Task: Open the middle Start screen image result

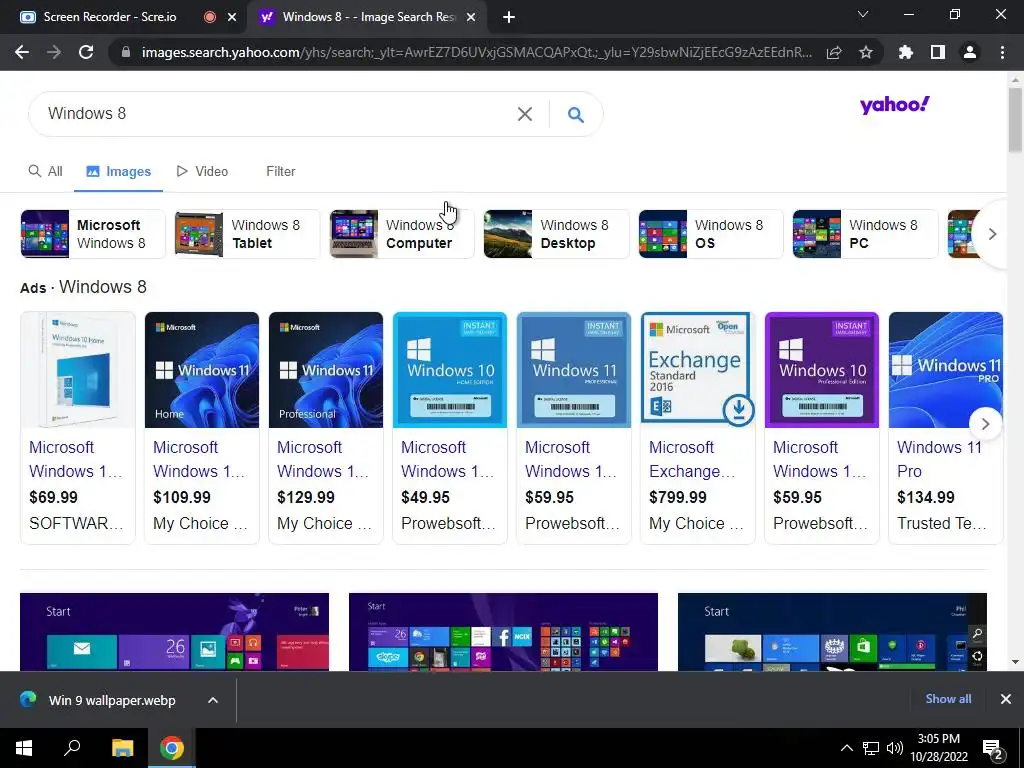Action: tap(504, 632)
